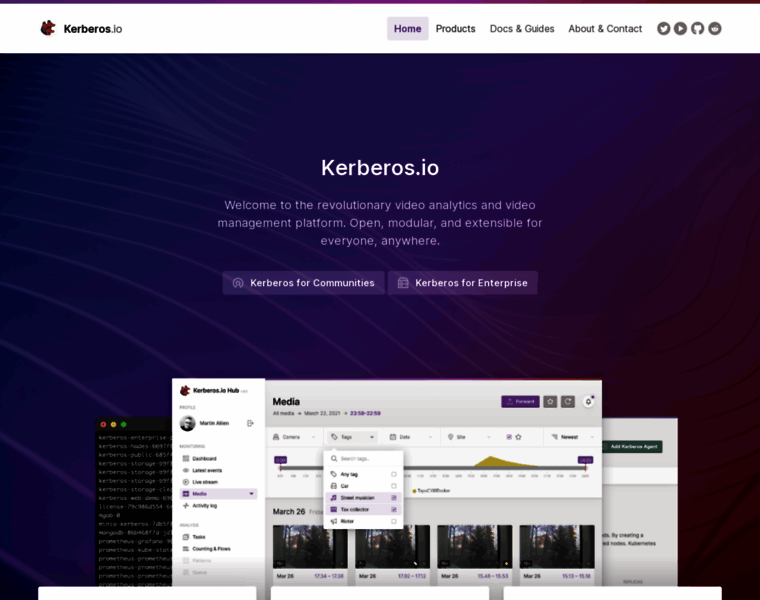Click the 0:00 timeline start handle
This screenshot has width=760, height=600.
(281, 460)
